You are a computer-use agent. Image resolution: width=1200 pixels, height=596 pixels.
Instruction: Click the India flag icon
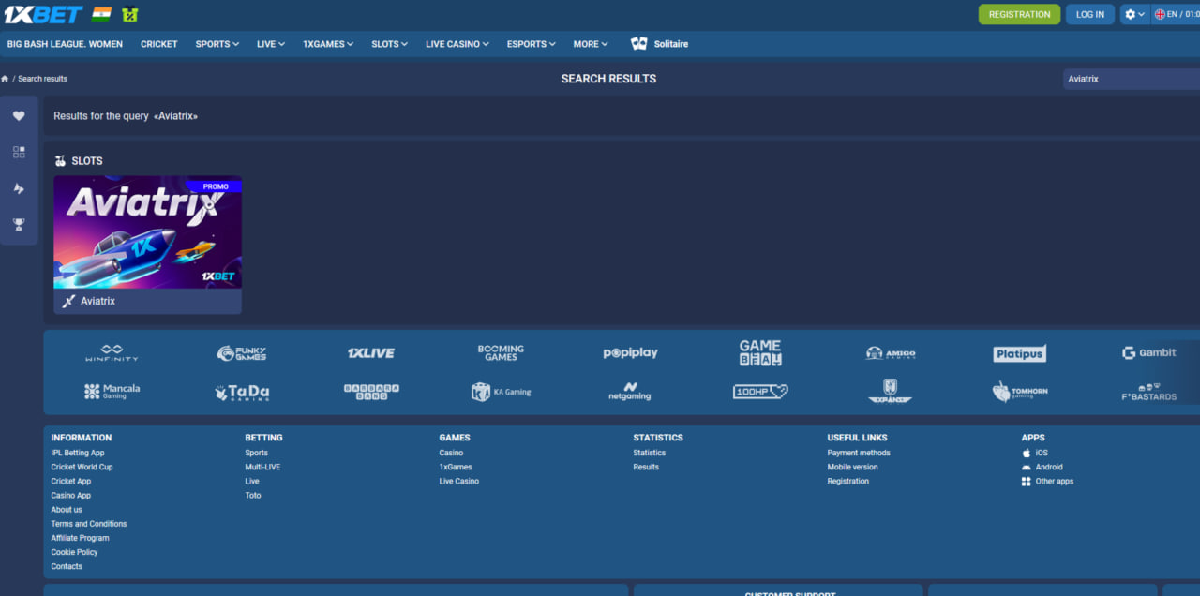tap(101, 14)
